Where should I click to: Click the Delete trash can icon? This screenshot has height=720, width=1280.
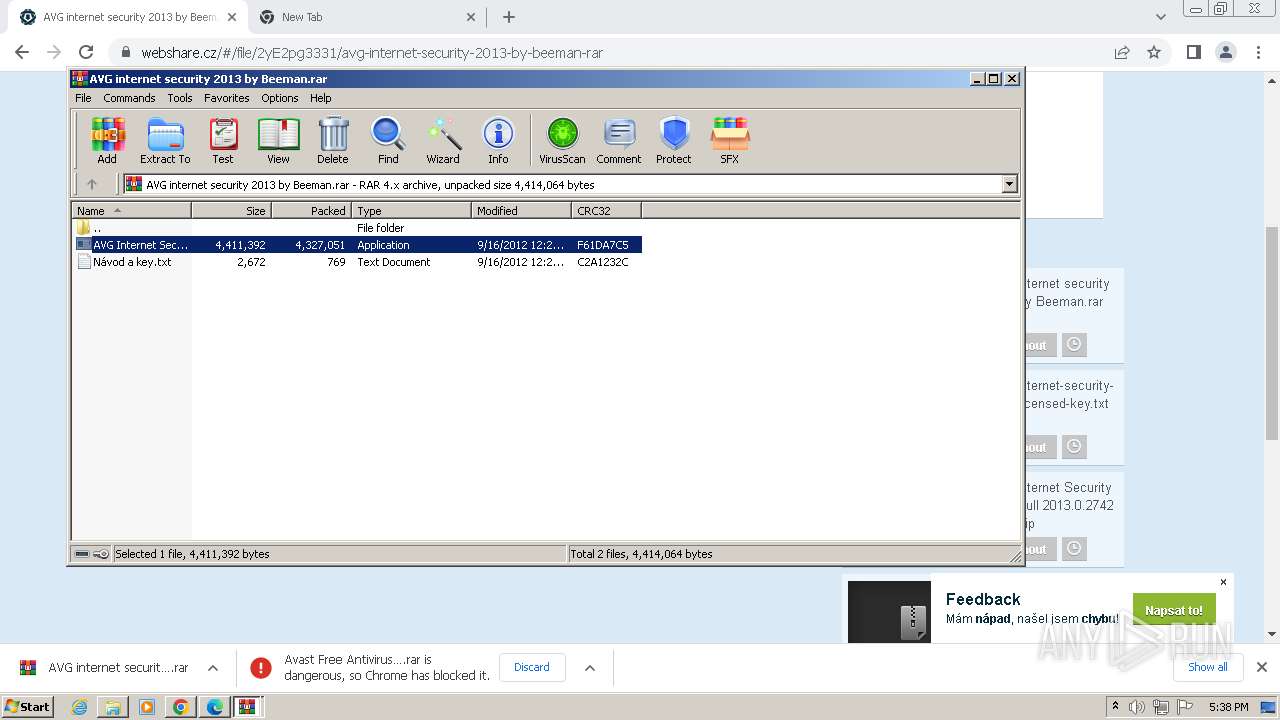click(333, 140)
